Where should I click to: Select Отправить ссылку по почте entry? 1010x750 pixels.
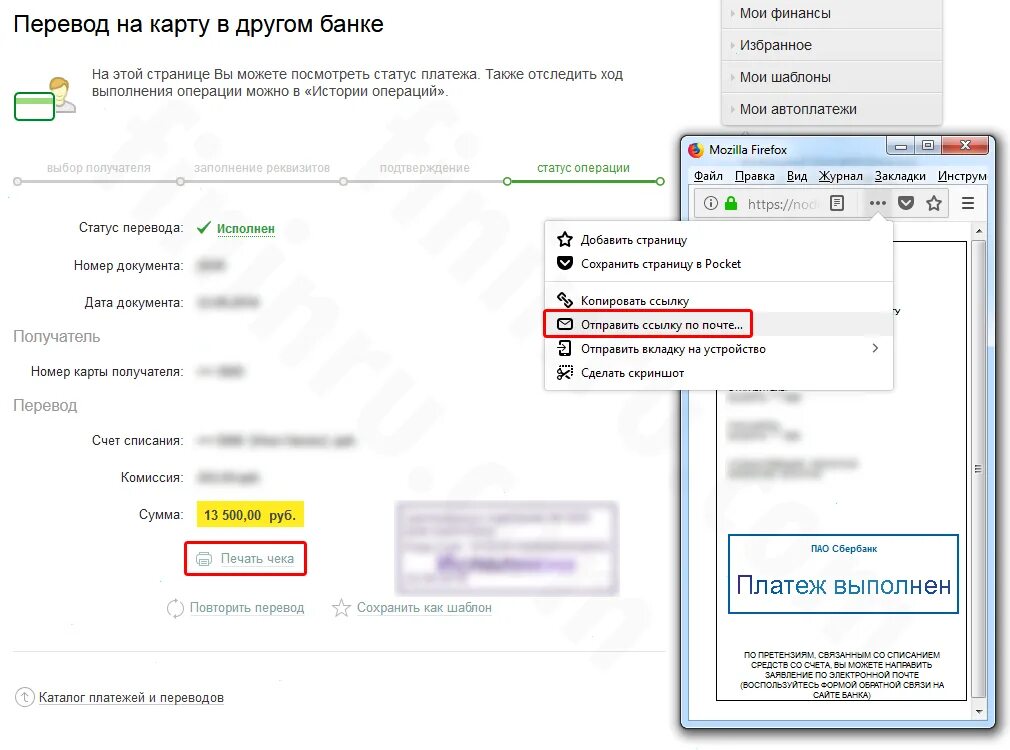[718, 325]
